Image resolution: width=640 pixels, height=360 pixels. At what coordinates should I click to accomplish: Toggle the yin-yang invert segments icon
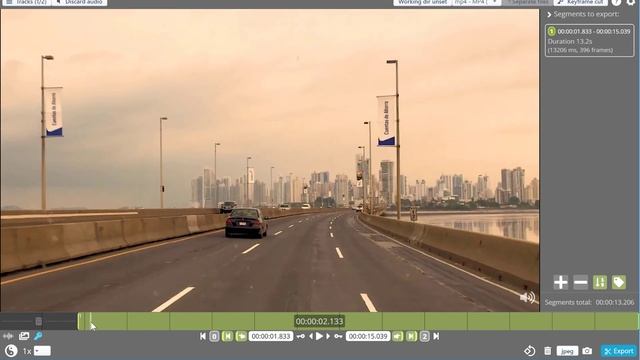(11, 351)
